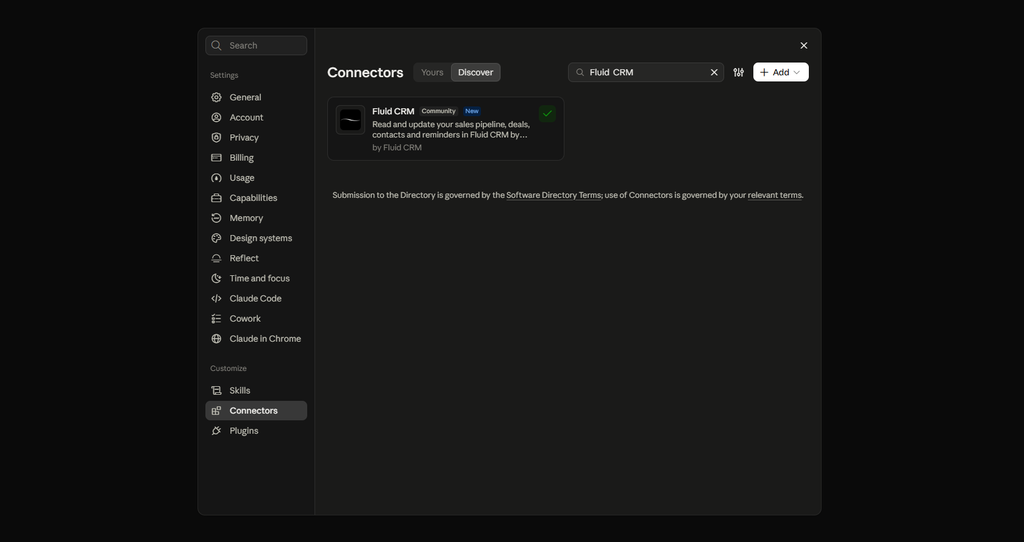Click the Skills icon in Customize section
Viewport: 1024px width, 542px height.
click(x=216, y=391)
